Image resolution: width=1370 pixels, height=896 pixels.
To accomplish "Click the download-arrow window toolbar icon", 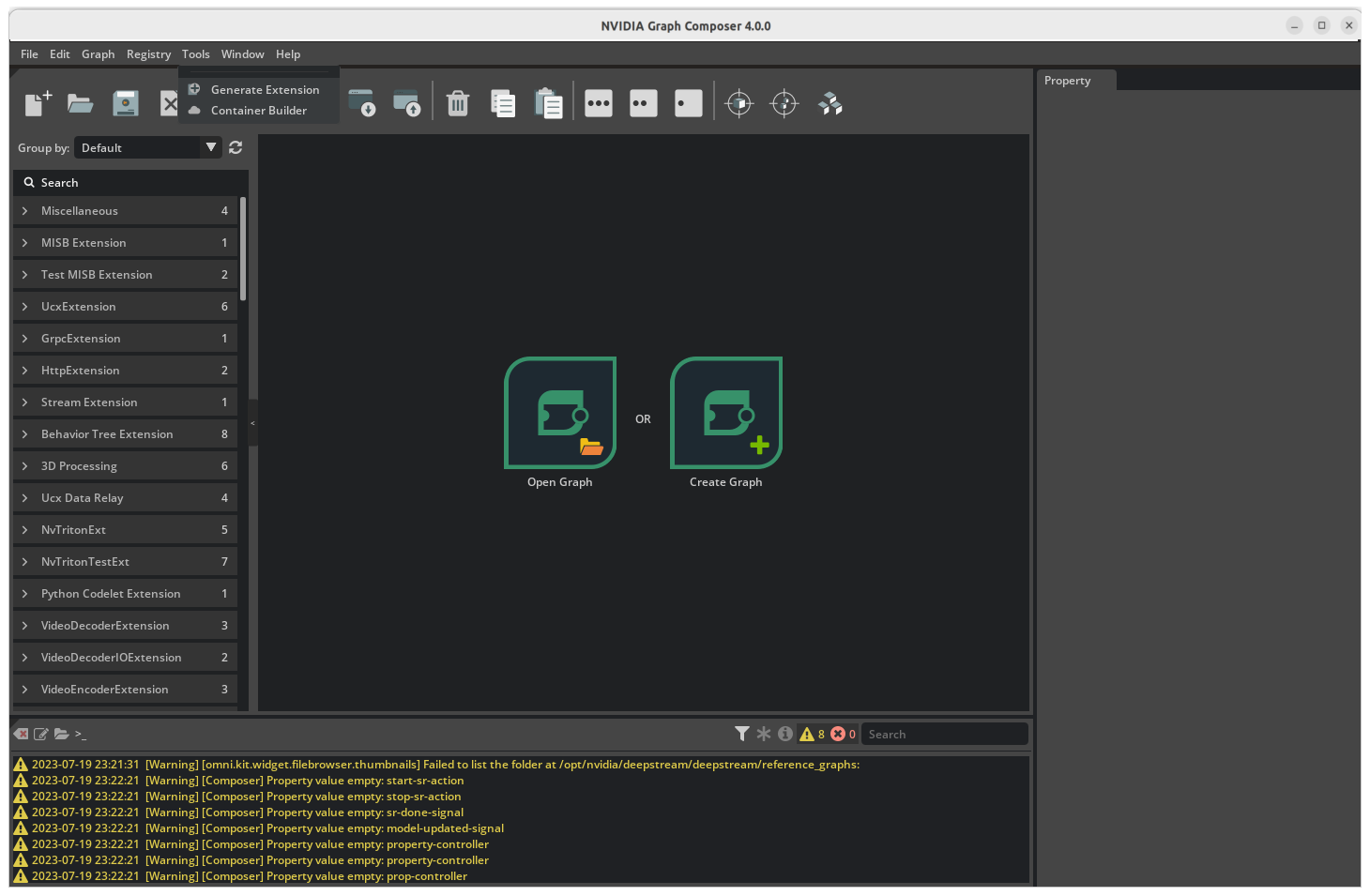I will pyautogui.click(x=362, y=103).
